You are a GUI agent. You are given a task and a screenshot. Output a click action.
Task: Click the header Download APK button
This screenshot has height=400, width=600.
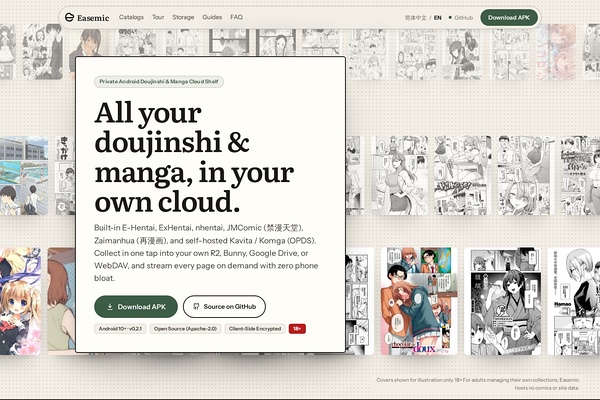click(509, 18)
